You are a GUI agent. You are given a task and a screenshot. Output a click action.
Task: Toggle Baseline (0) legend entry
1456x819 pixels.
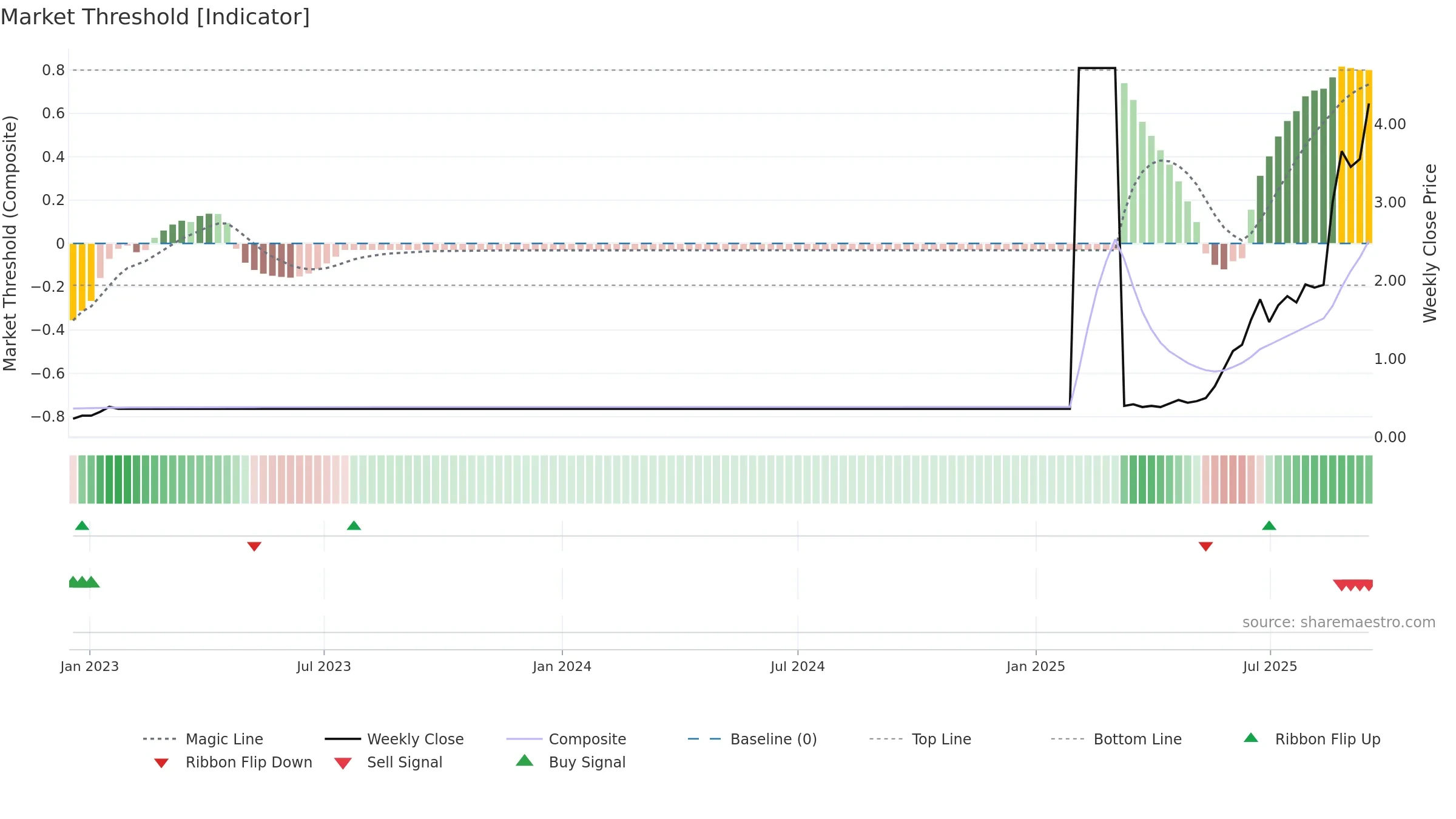point(752,739)
